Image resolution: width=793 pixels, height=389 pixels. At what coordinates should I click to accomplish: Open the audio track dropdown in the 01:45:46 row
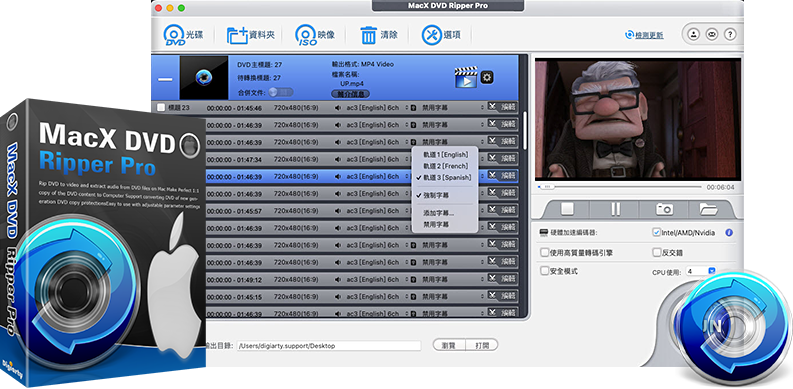coord(377,108)
